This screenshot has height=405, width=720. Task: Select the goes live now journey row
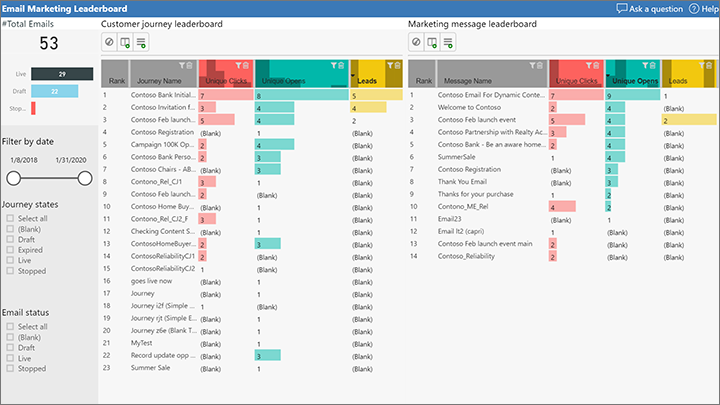[252, 281]
